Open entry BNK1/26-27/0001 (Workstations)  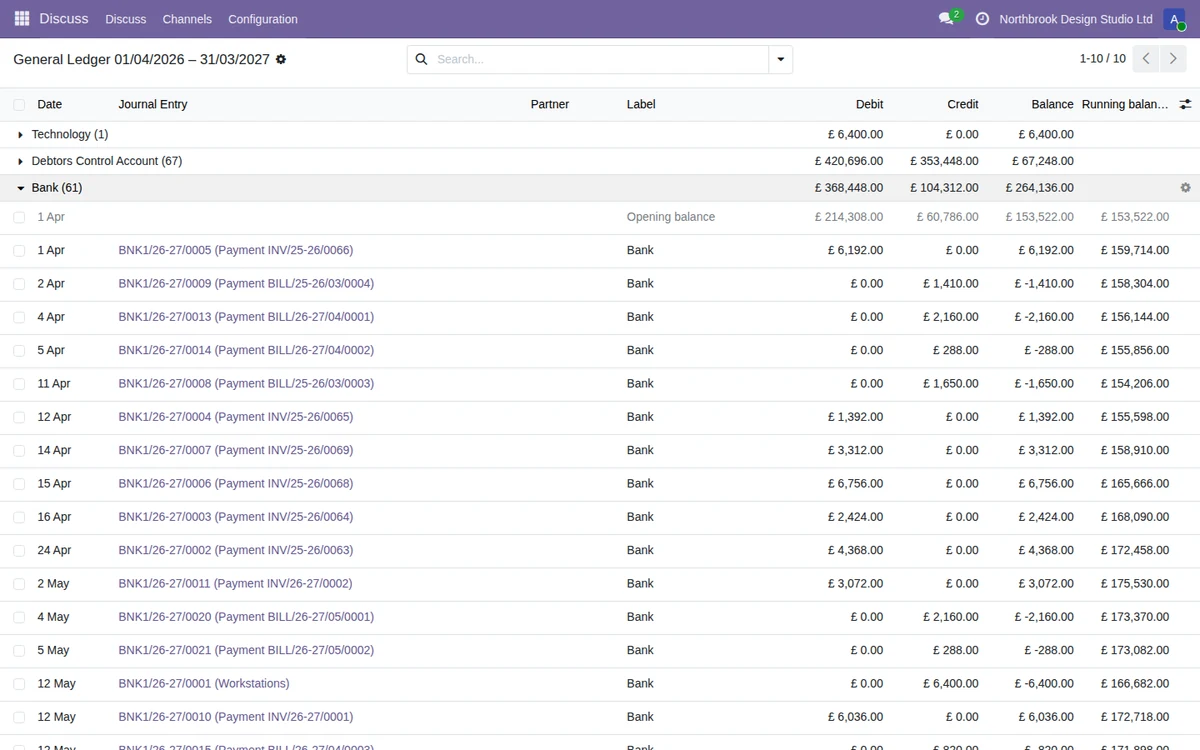[204, 684]
